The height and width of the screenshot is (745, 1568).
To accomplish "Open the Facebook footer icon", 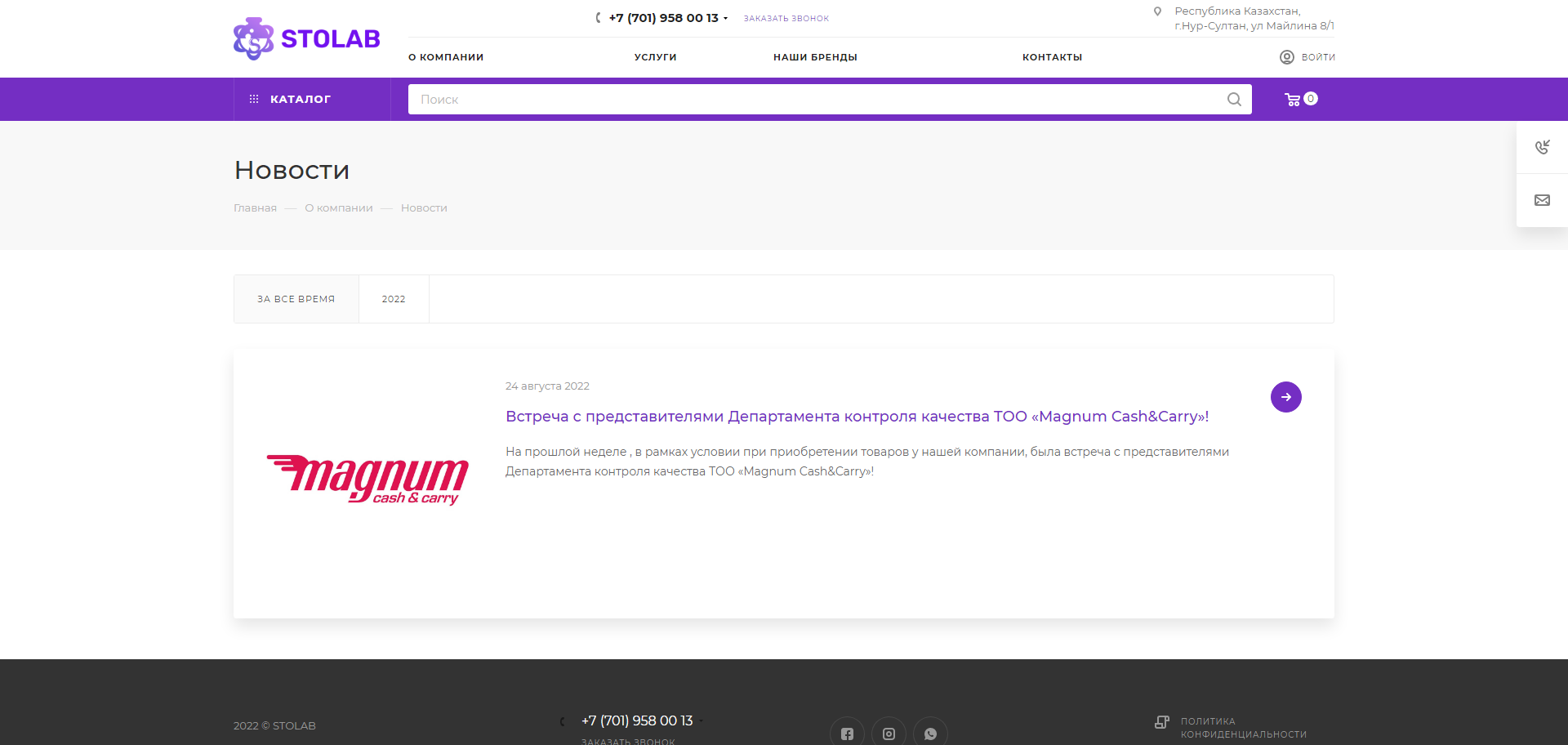I will coord(847,734).
